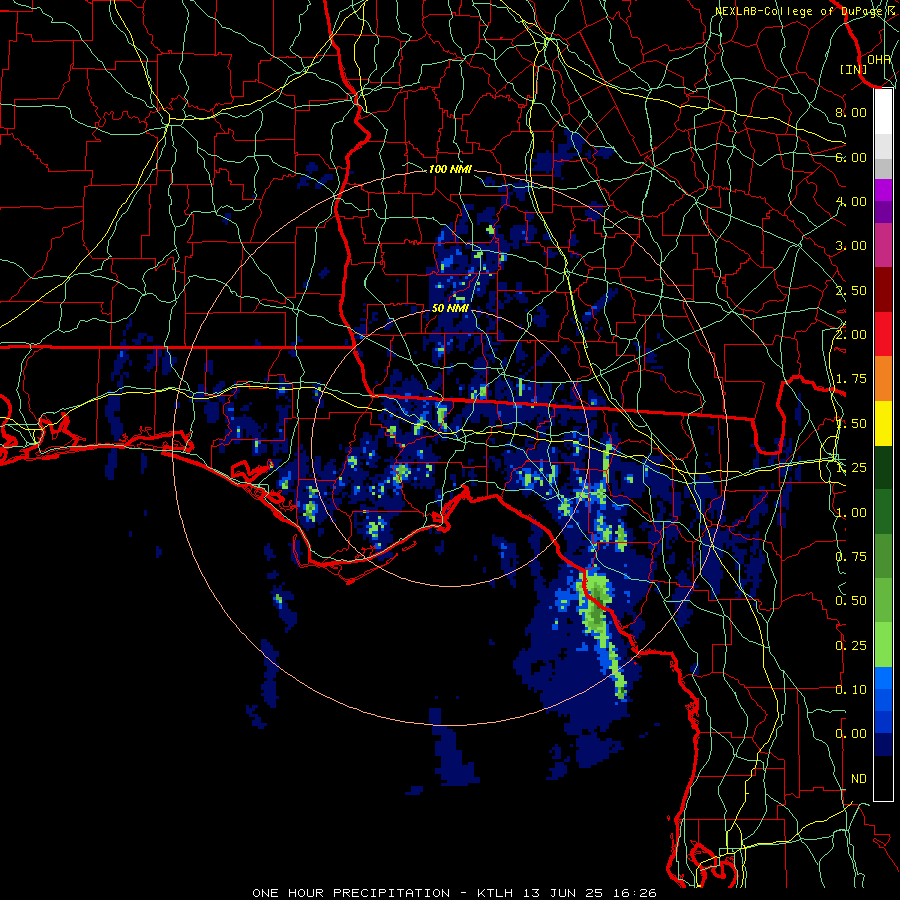
Task: Pick the dark purple legend swatch
Action: click(x=883, y=212)
